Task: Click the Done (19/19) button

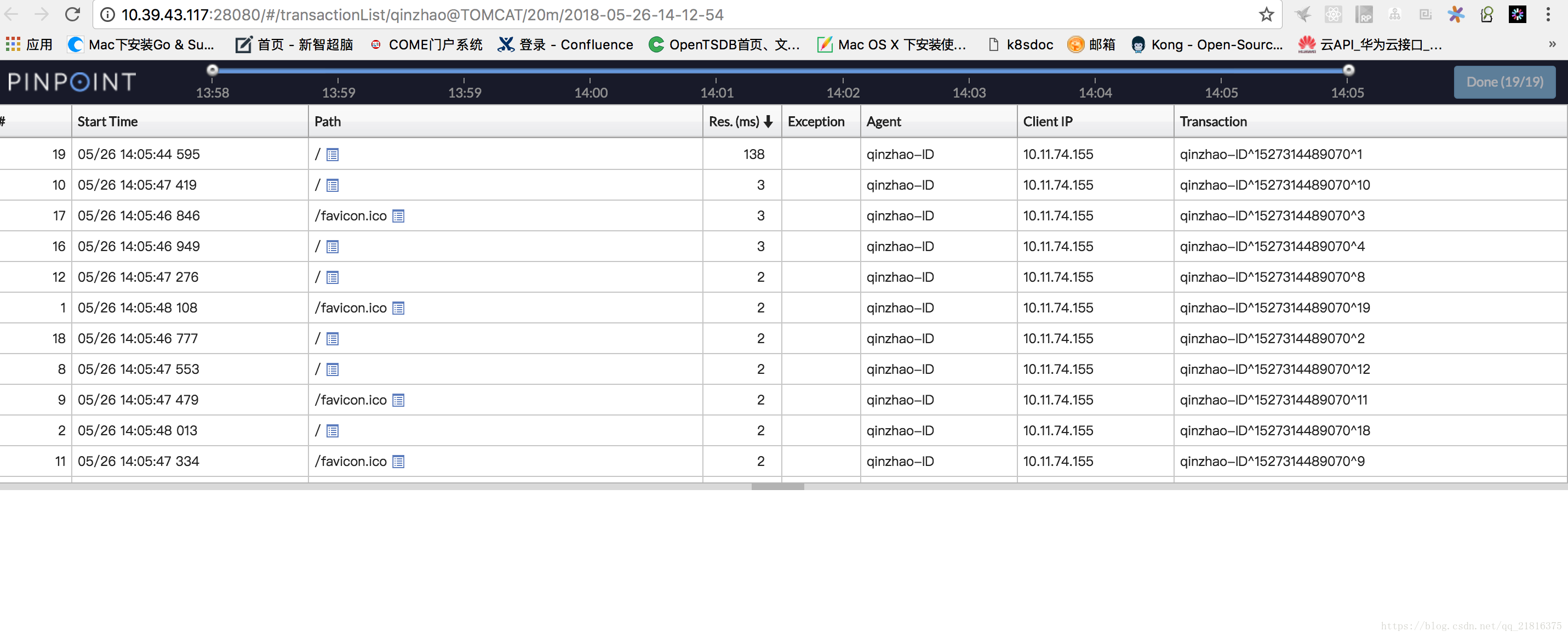Action: point(1504,82)
